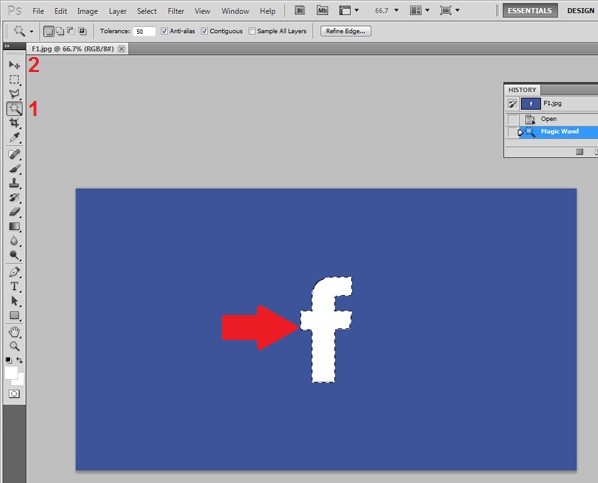The image size is (598, 483).
Task: Launch Adobe Bridge
Action: click(x=300, y=10)
